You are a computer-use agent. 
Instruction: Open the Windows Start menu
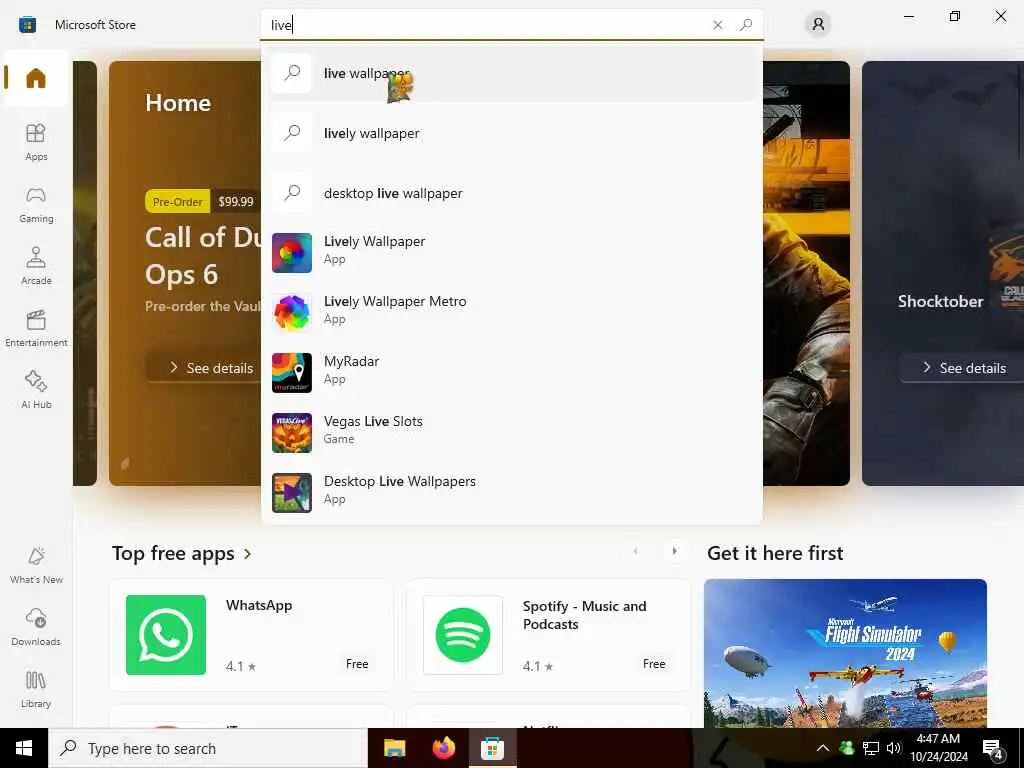pos(24,748)
